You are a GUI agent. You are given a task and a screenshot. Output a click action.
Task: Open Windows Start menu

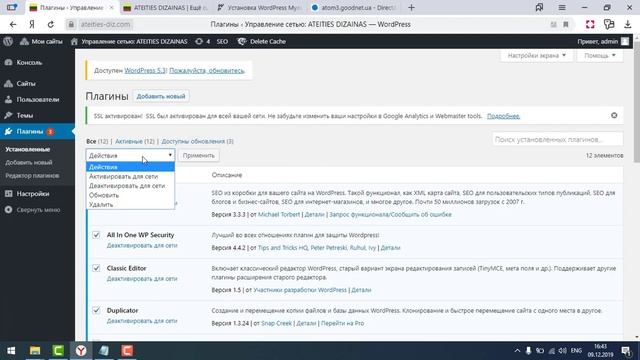point(11,351)
